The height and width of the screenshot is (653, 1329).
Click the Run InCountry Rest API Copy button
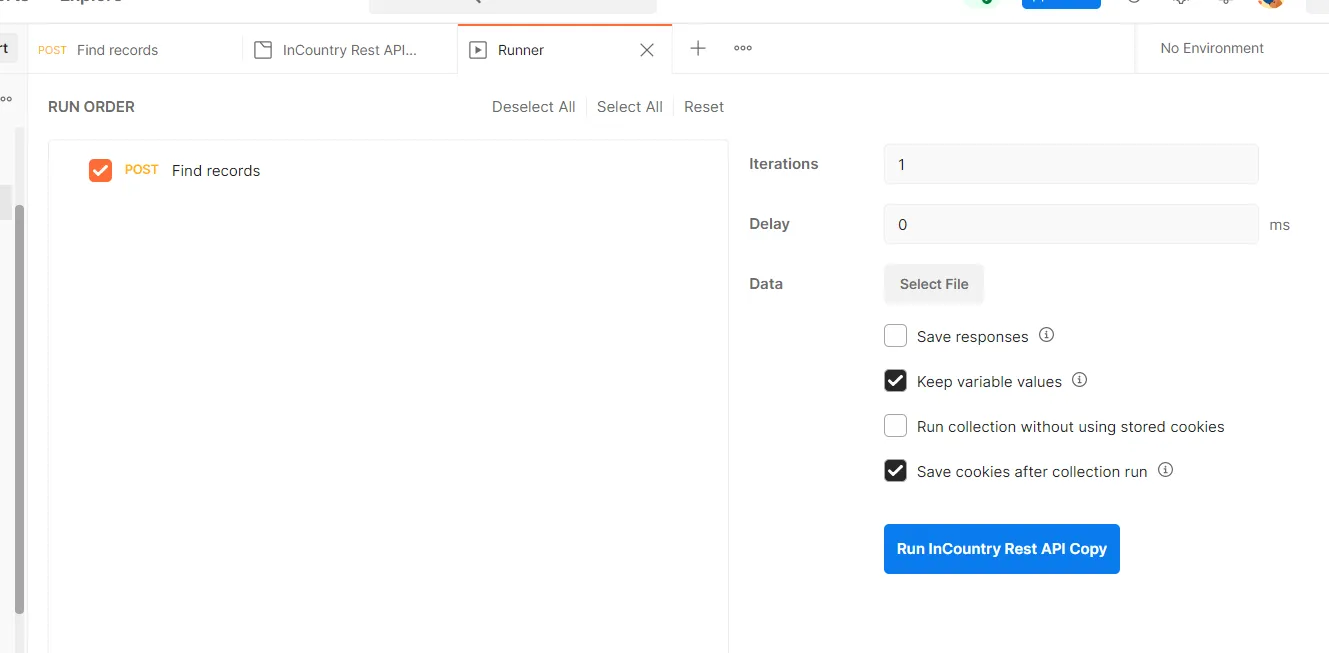1001,548
